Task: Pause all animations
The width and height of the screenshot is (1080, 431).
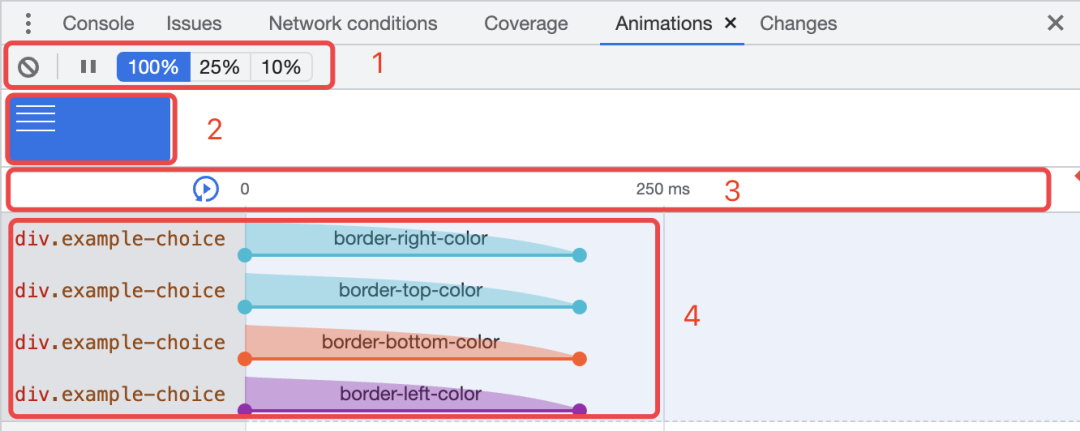Action: [88, 67]
